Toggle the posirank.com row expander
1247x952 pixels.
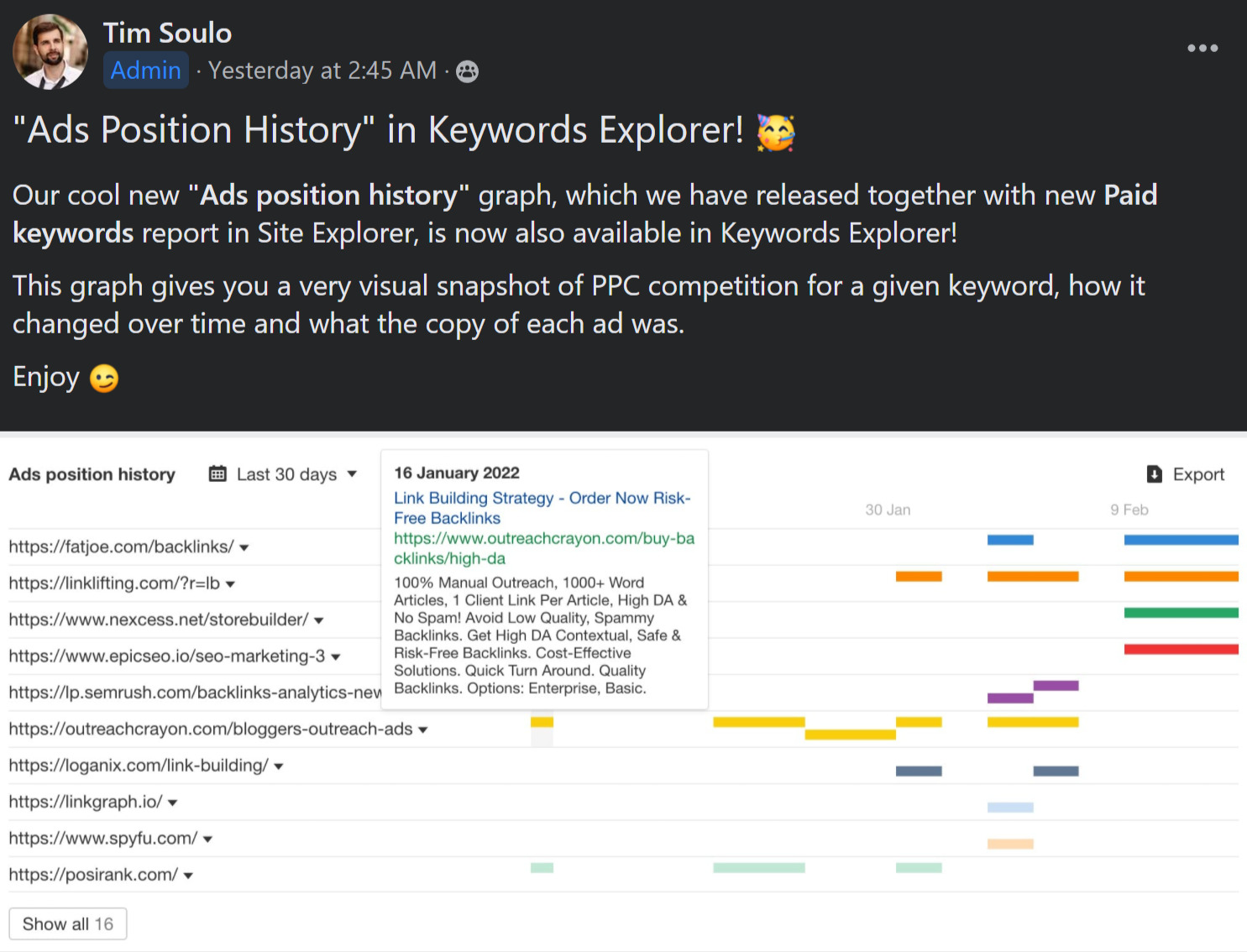(189, 875)
